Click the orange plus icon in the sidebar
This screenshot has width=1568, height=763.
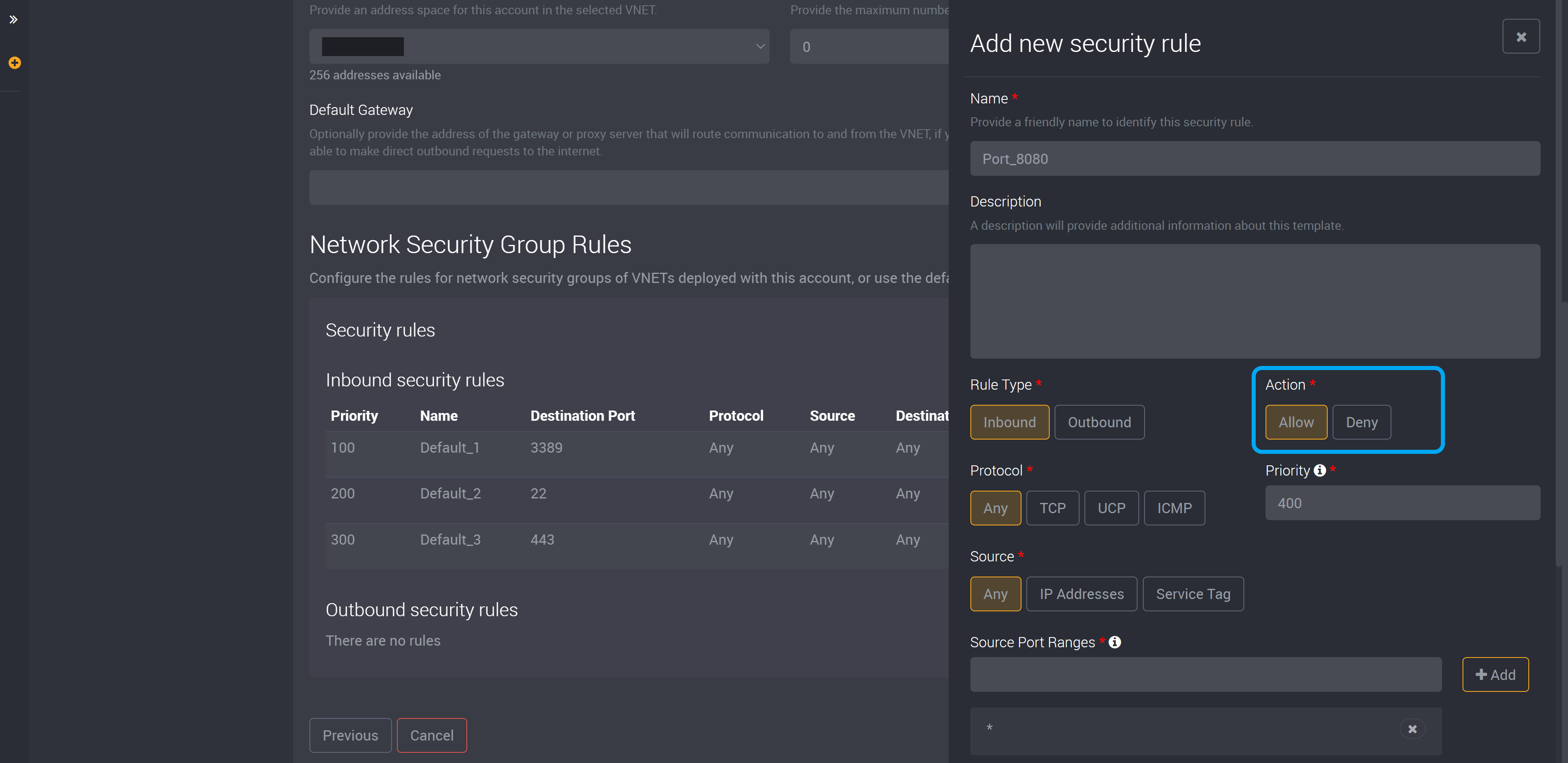(x=15, y=63)
